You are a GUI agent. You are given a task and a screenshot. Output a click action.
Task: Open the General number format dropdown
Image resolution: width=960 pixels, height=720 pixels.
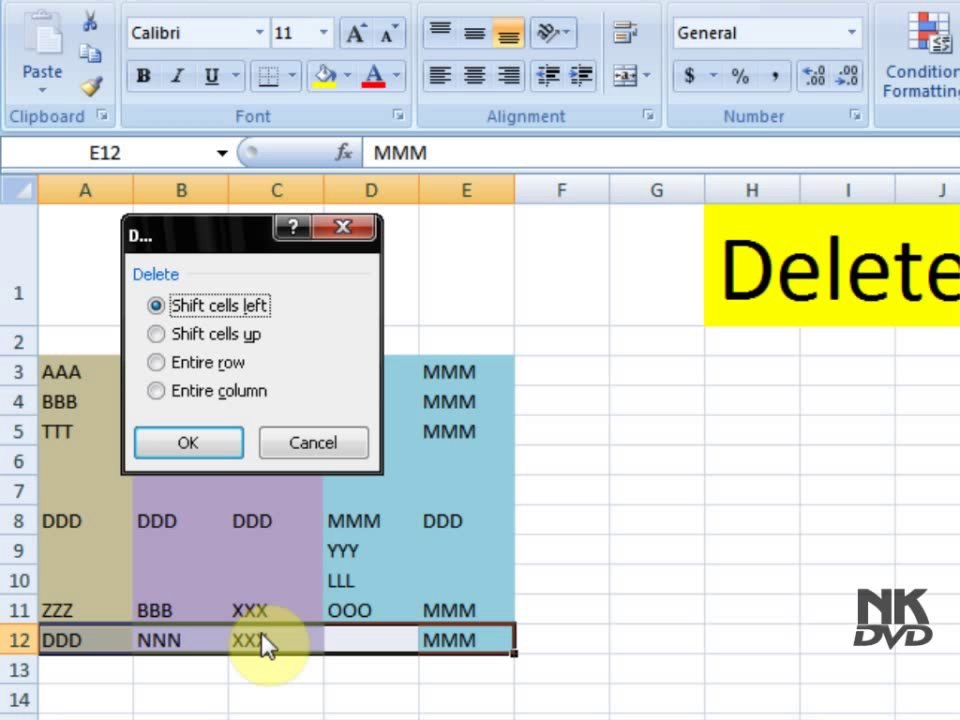pyautogui.click(x=852, y=32)
